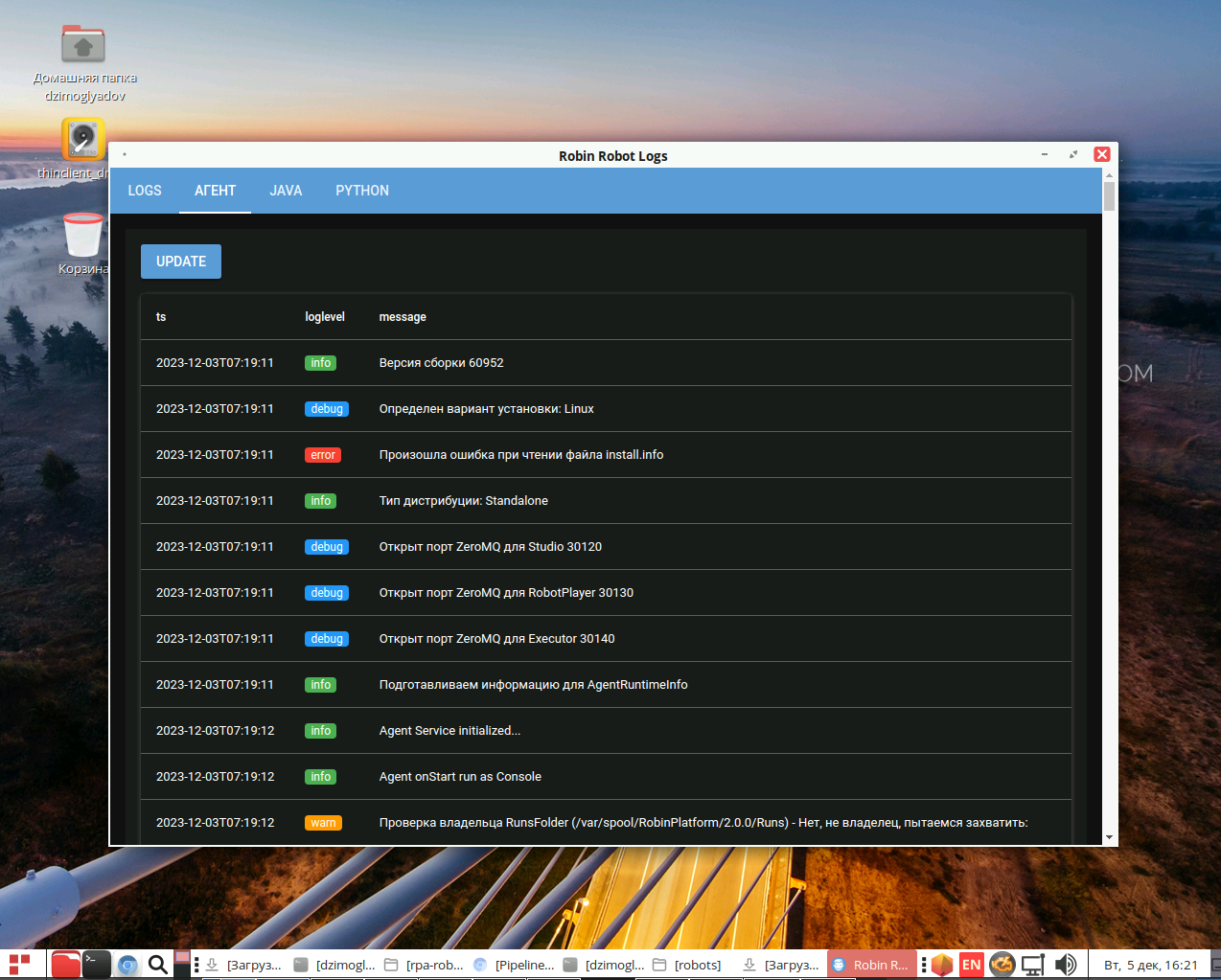This screenshot has height=980, width=1221.
Task: Select message about ZeroMQ port for Executor 30140
Action: pos(496,639)
